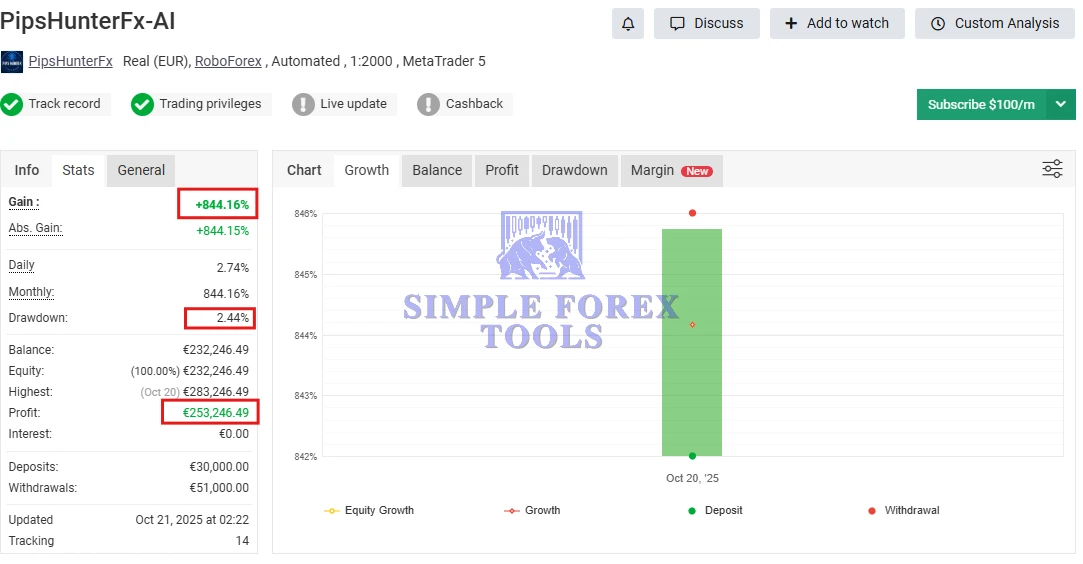Toggle the Growth legend series
This screenshot has width=1083, height=564.
pyautogui.click(x=533, y=510)
